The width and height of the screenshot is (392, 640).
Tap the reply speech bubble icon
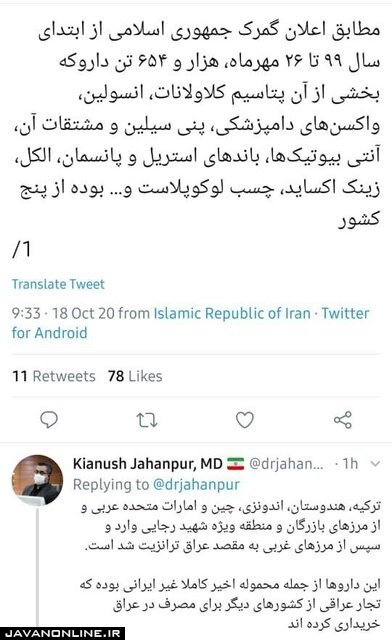coord(49,420)
